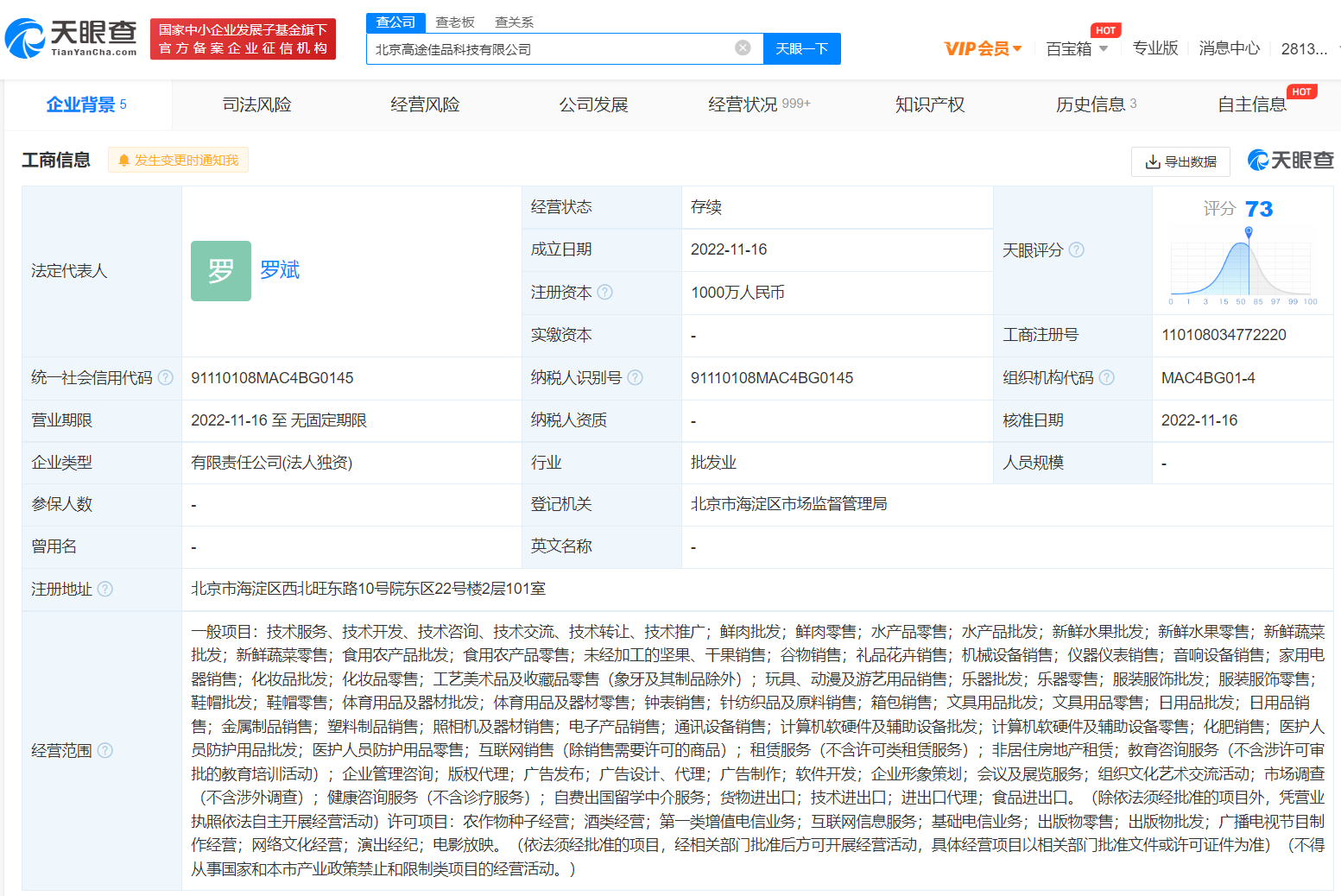Screen dimensions: 1341x896
Task: Open the Tianyancha logo home link
Action: [x=71, y=38]
